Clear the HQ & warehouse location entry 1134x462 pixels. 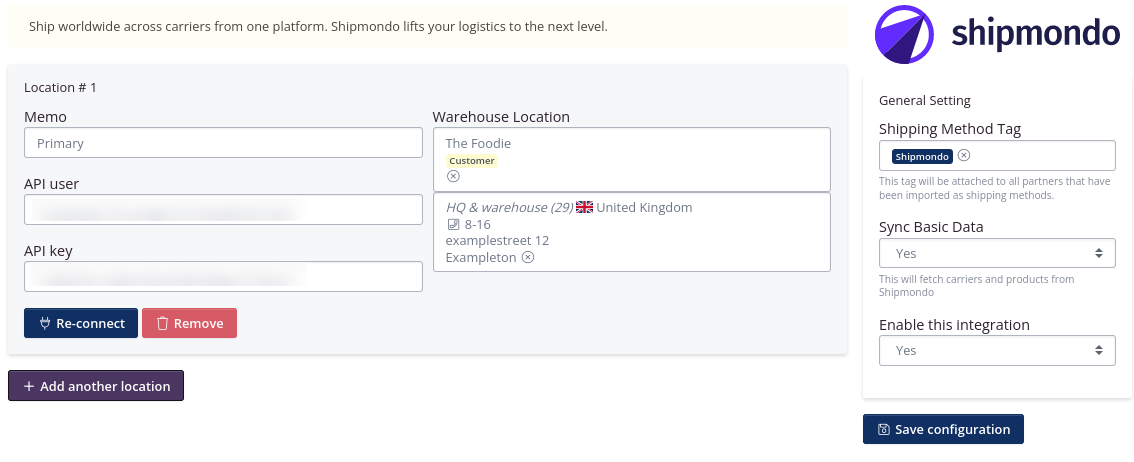(528, 257)
